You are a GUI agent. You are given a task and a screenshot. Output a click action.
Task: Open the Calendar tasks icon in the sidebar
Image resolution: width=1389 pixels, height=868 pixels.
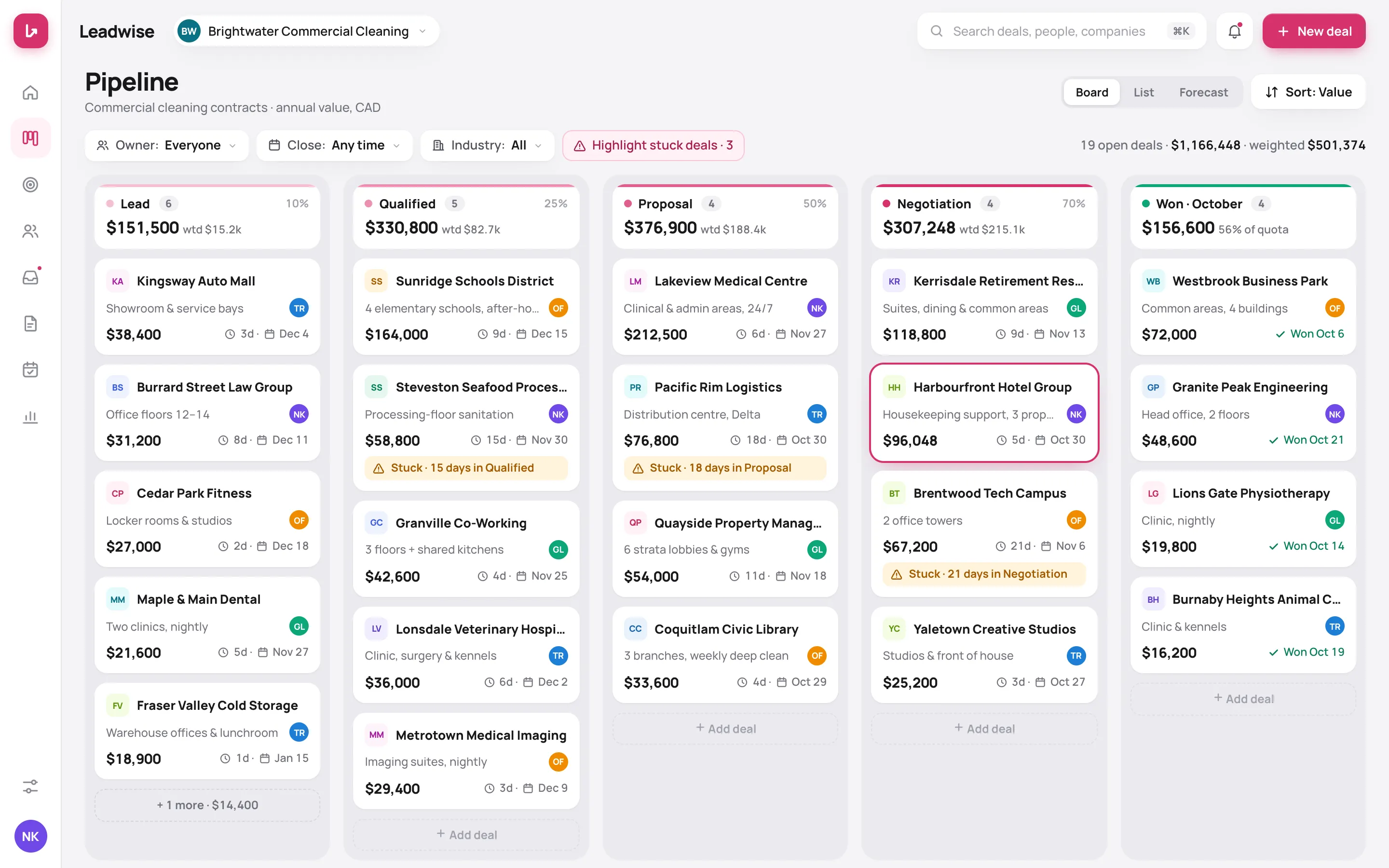[30, 370]
